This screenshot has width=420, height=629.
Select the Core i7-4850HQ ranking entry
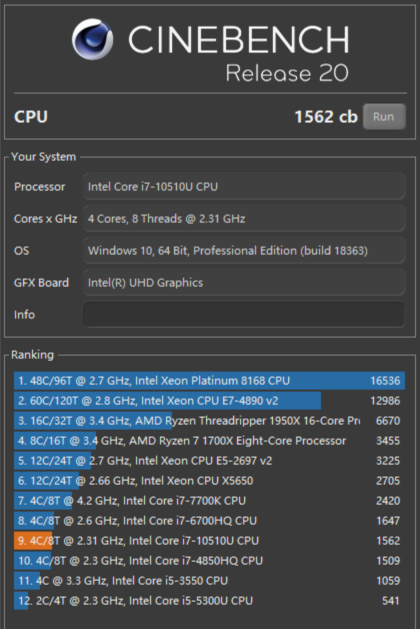click(x=209, y=561)
